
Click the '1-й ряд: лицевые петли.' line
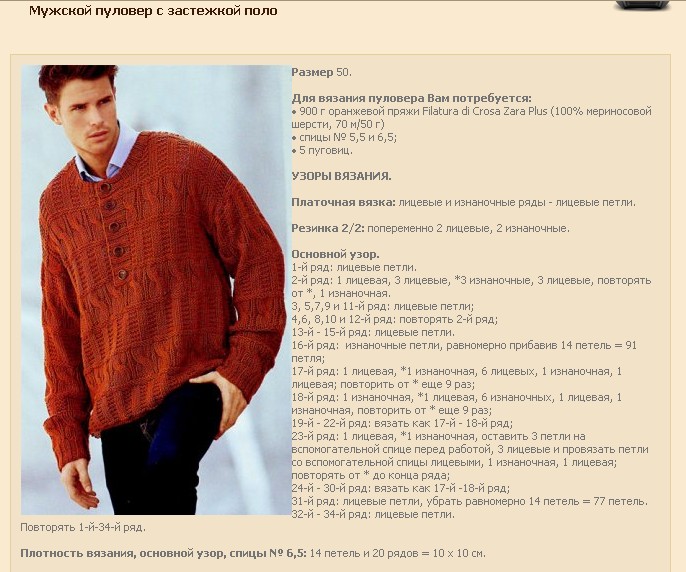(x=354, y=267)
